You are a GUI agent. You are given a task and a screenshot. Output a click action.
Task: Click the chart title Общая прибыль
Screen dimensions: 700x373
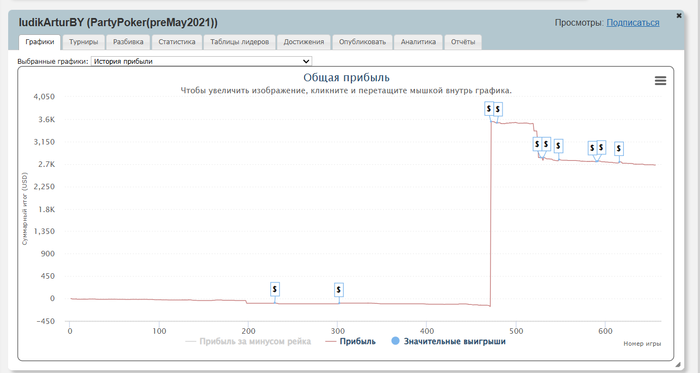pyautogui.click(x=346, y=78)
